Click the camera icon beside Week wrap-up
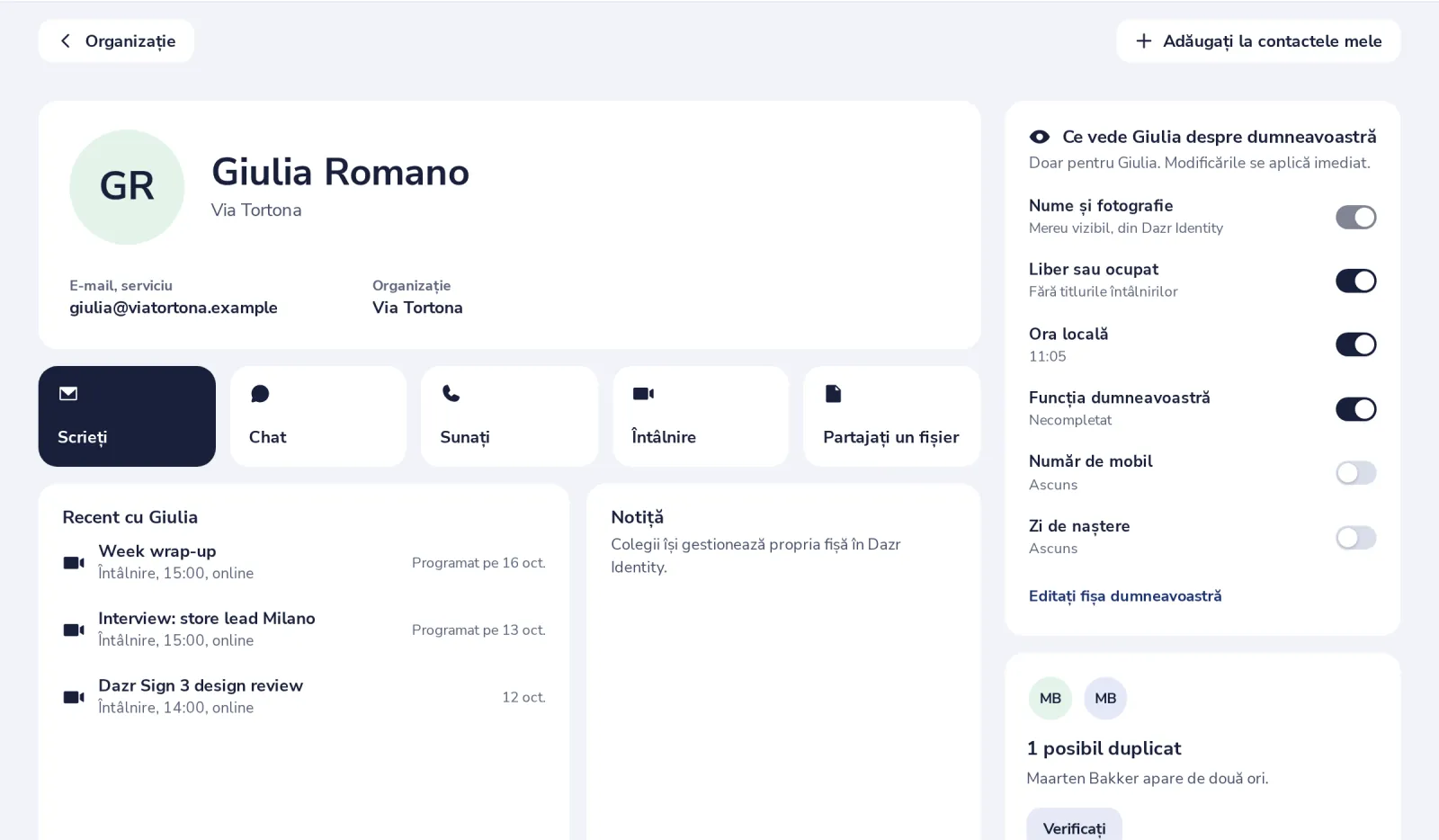Screen dimensions: 1439x840 pos(74,562)
